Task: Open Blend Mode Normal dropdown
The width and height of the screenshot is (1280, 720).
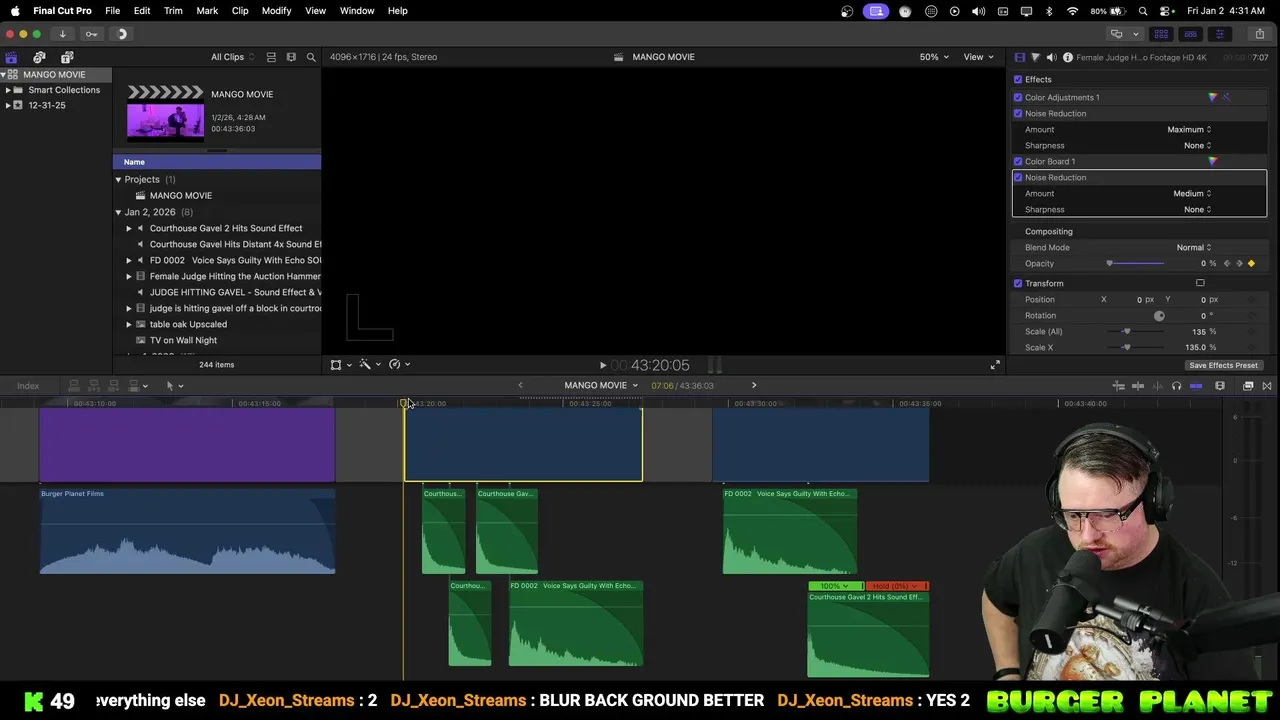Action: tap(1193, 247)
